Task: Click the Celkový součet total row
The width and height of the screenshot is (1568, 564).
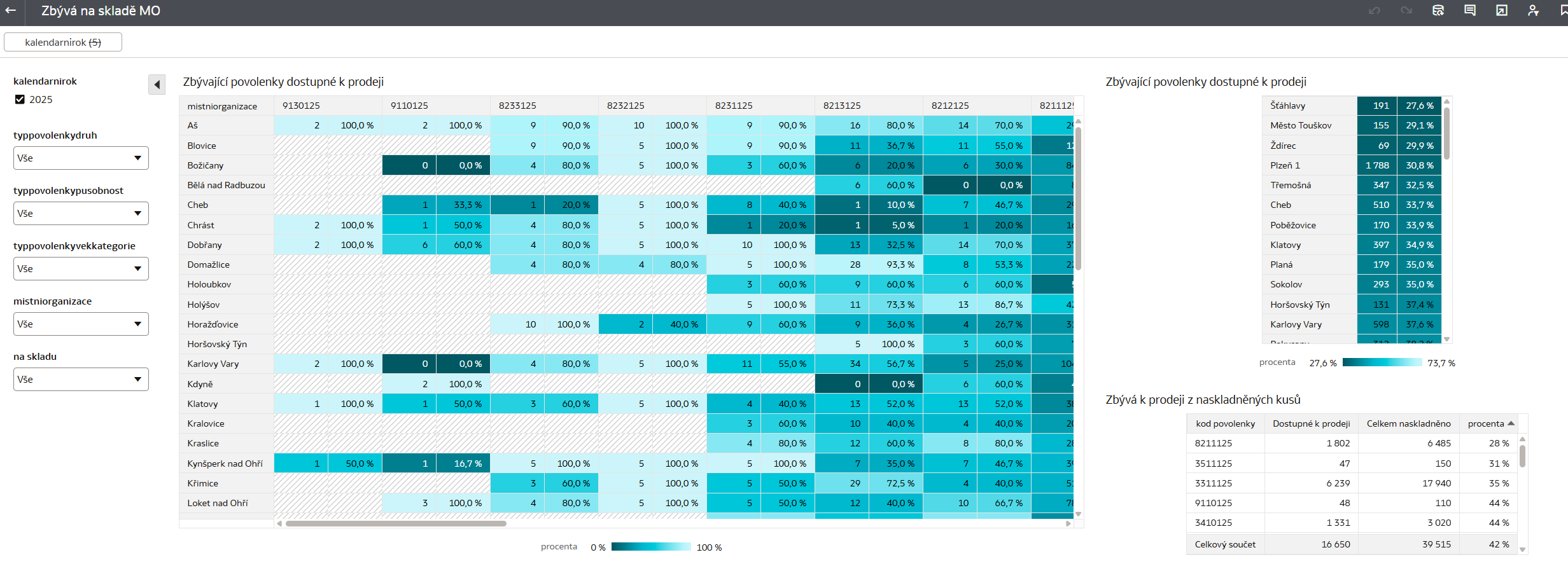Action: (1352, 544)
